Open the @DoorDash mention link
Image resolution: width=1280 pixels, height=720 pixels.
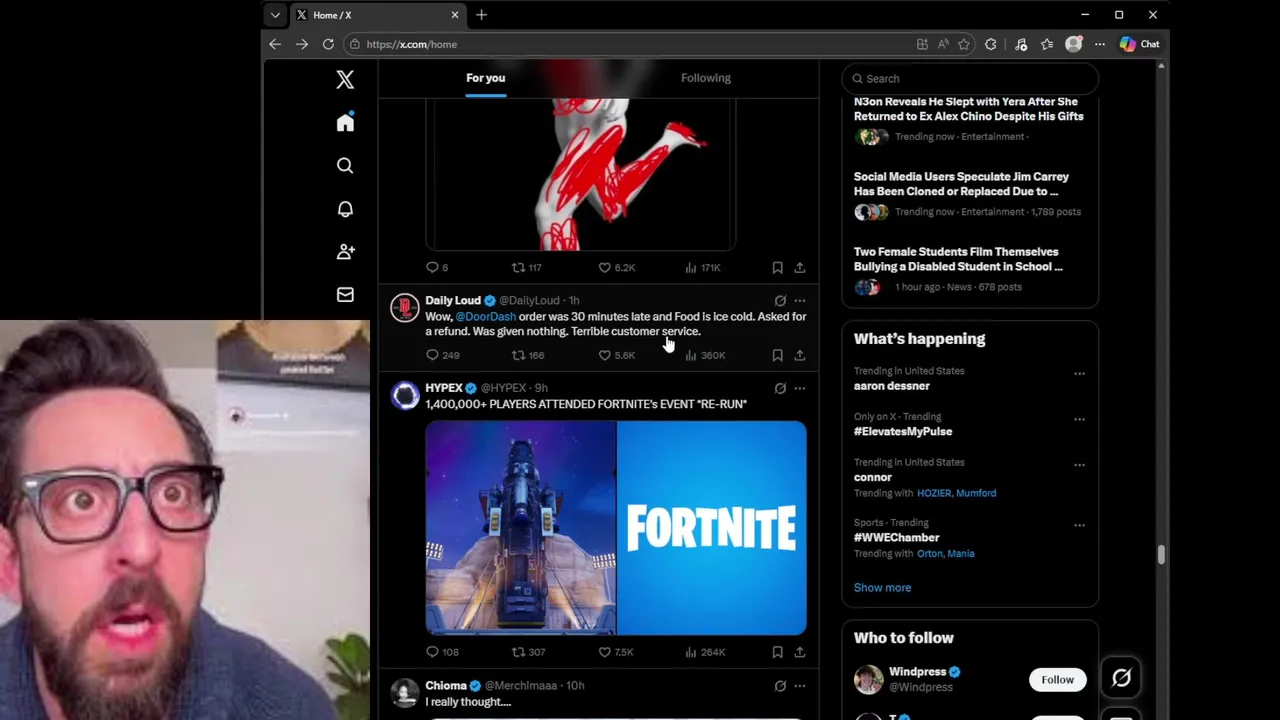[486, 316]
